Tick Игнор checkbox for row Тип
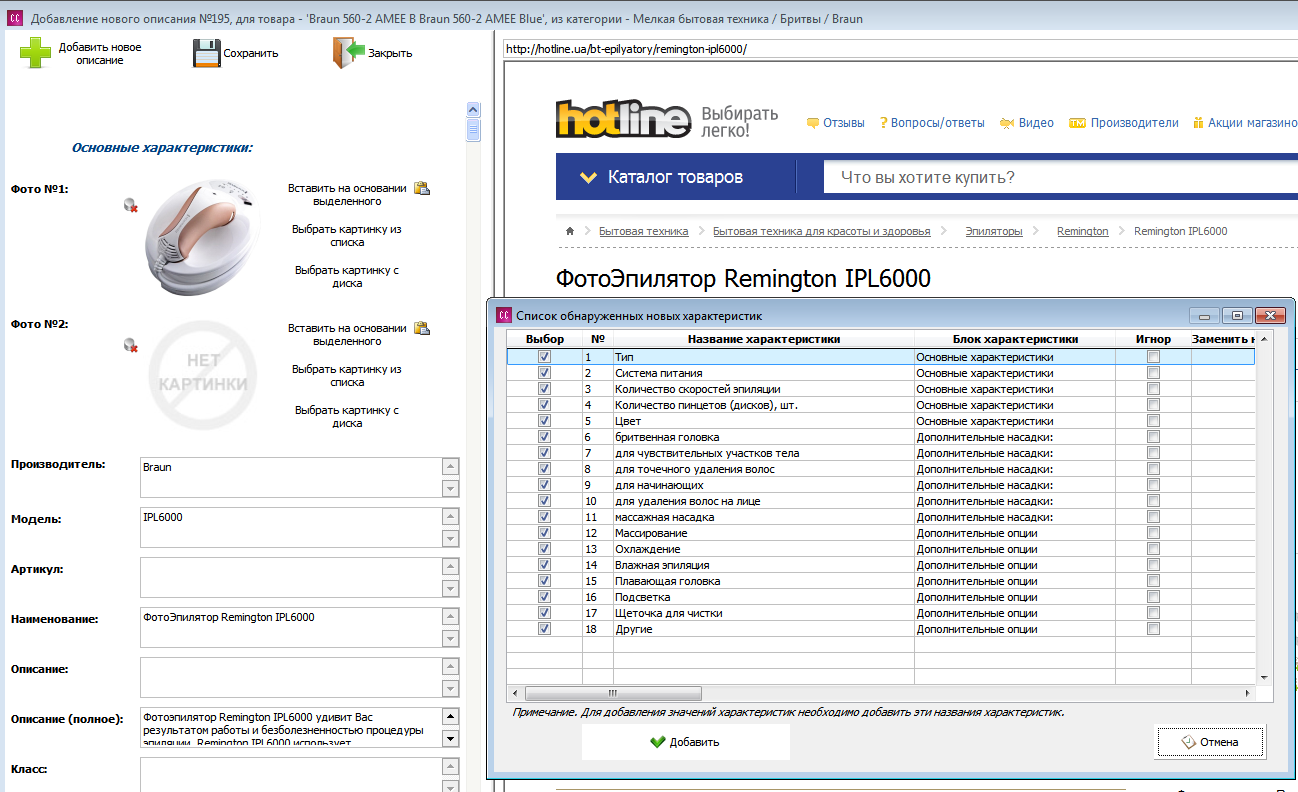Viewport: 1298px width, 792px height. [1153, 357]
